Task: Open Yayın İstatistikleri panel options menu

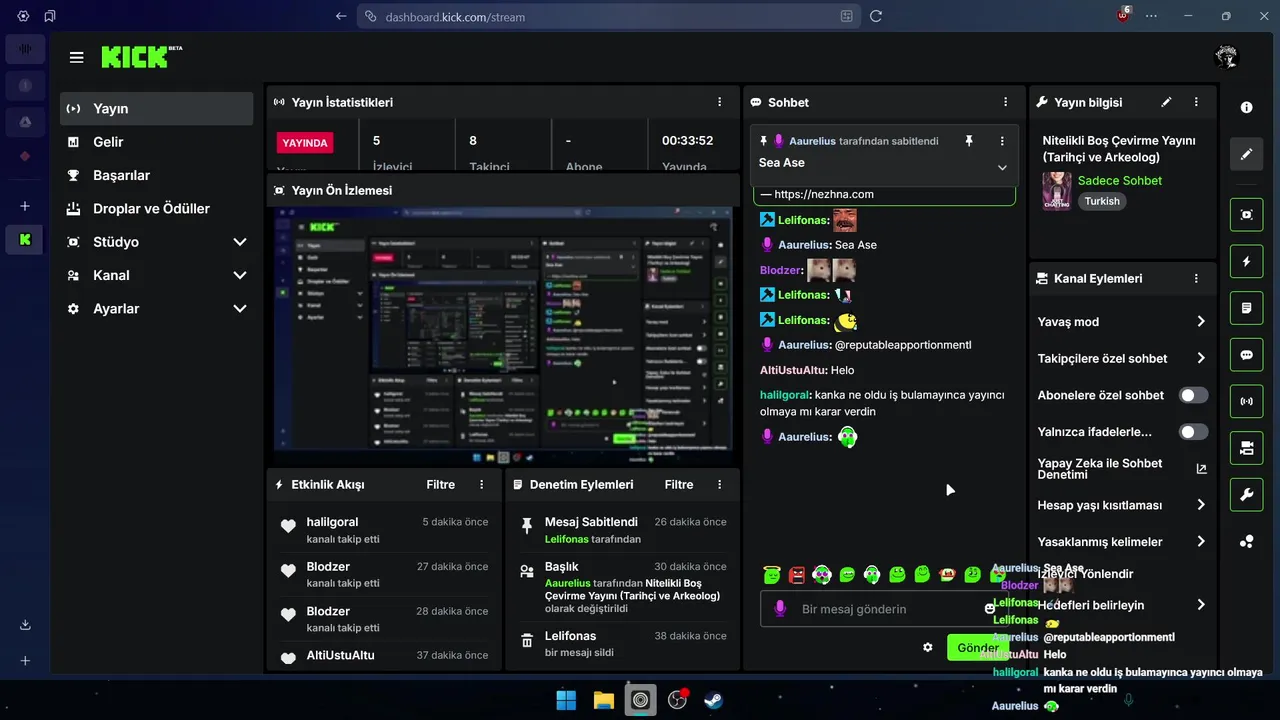Action: tap(719, 102)
